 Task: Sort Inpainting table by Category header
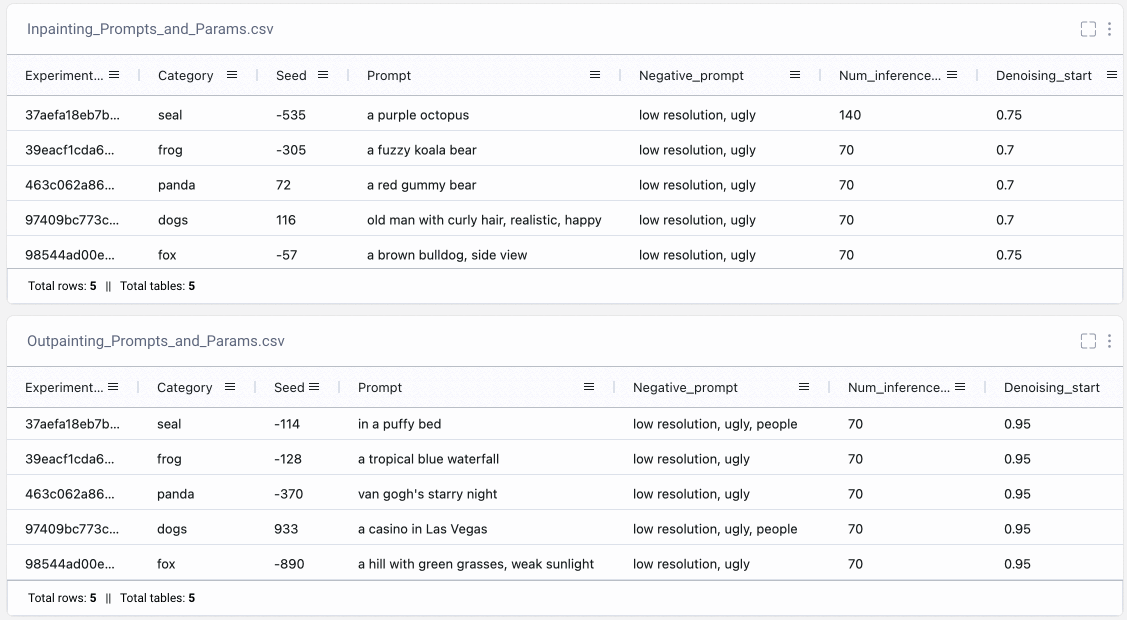tap(185, 75)
